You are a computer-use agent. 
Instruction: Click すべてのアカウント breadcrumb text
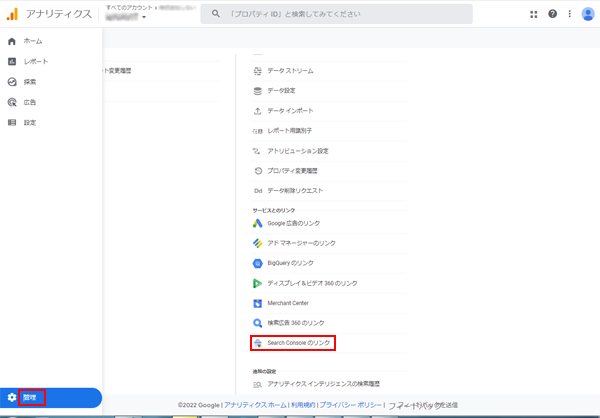click(129, 8)
